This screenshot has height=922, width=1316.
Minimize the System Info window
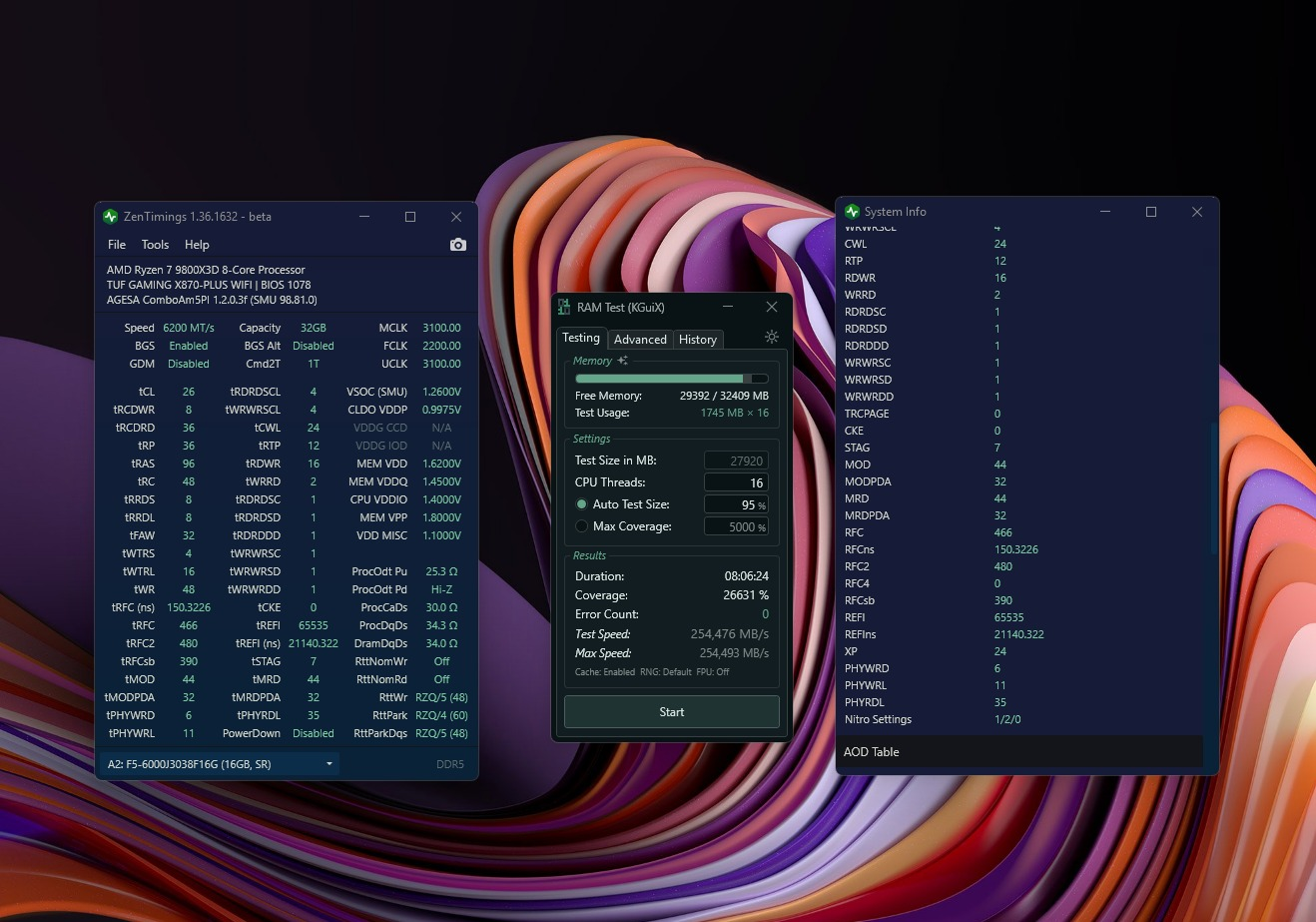pos(1105,212)
